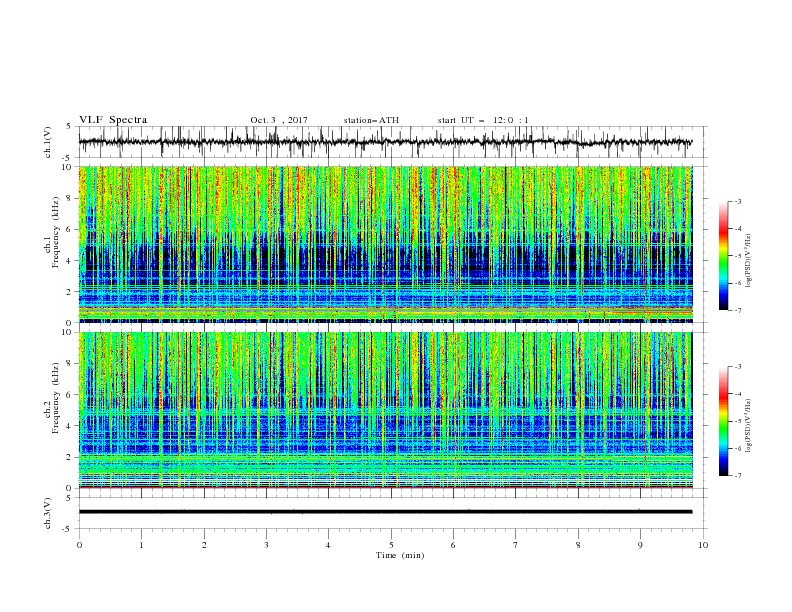
Task: Click the "ch.1(V)" waveform axis label
Action: tap(48, 142)
